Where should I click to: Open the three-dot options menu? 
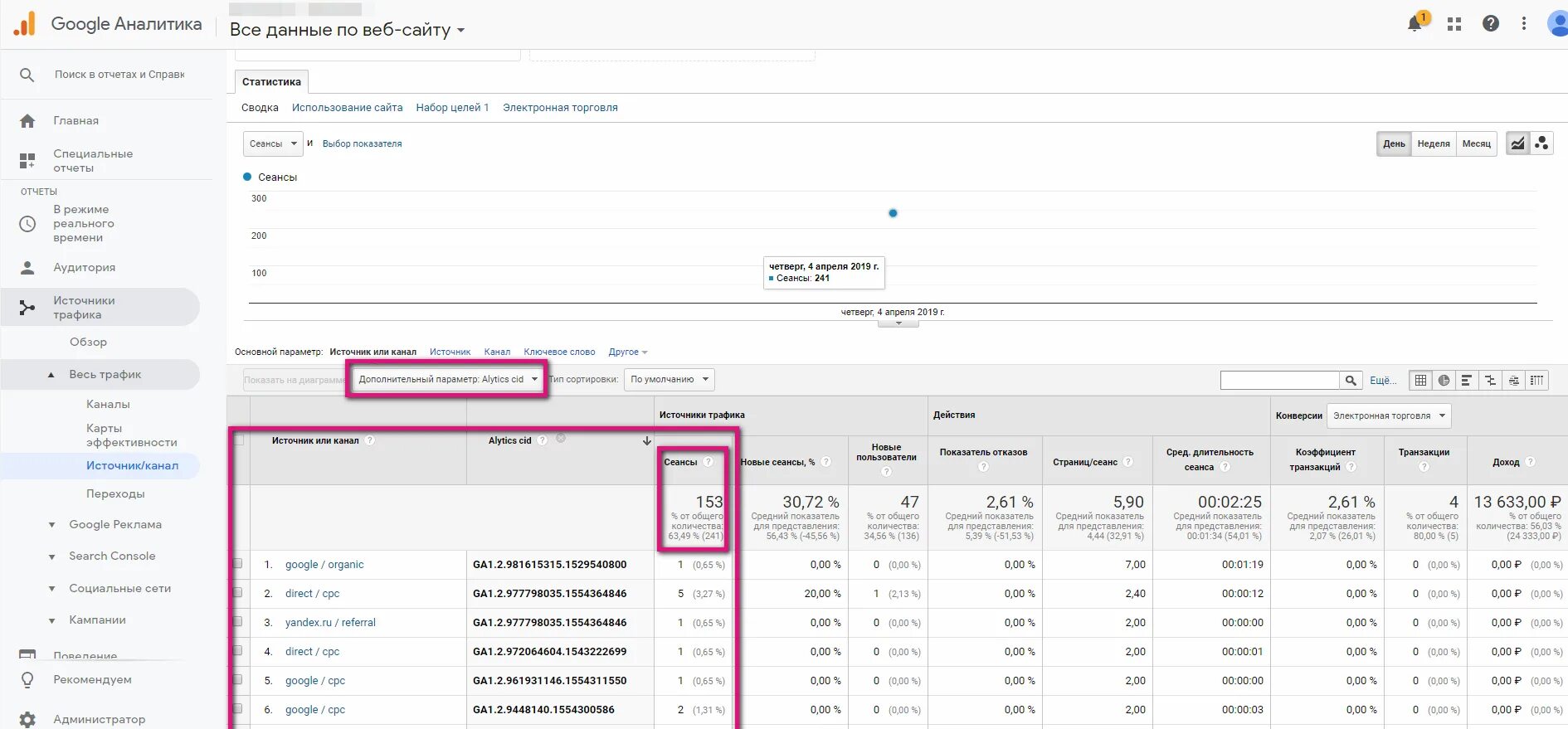tap(1523, 23)
